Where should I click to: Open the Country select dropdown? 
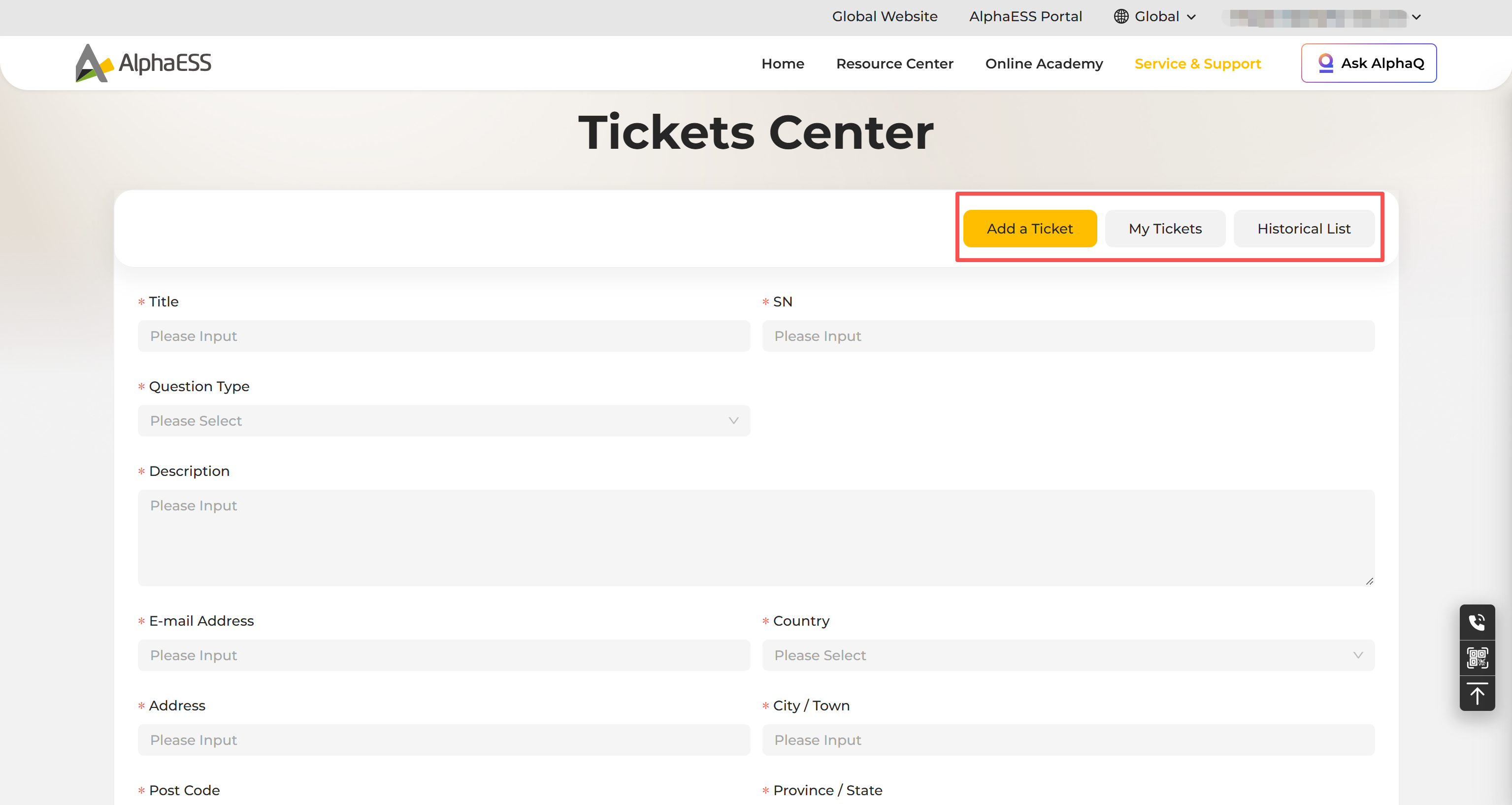[1068, 655]
